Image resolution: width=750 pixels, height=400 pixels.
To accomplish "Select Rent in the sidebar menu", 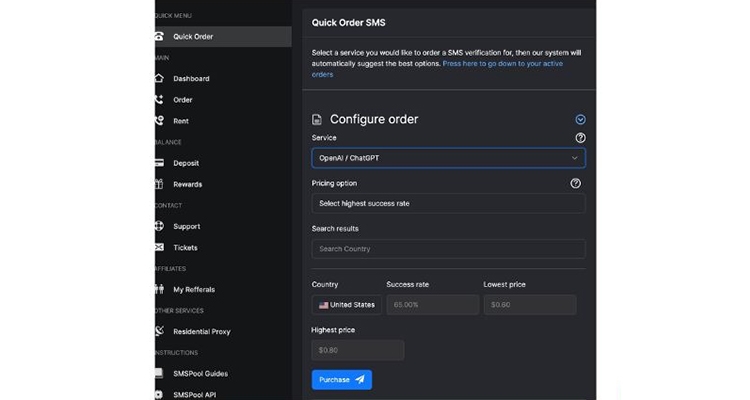I will pos(181,121).
